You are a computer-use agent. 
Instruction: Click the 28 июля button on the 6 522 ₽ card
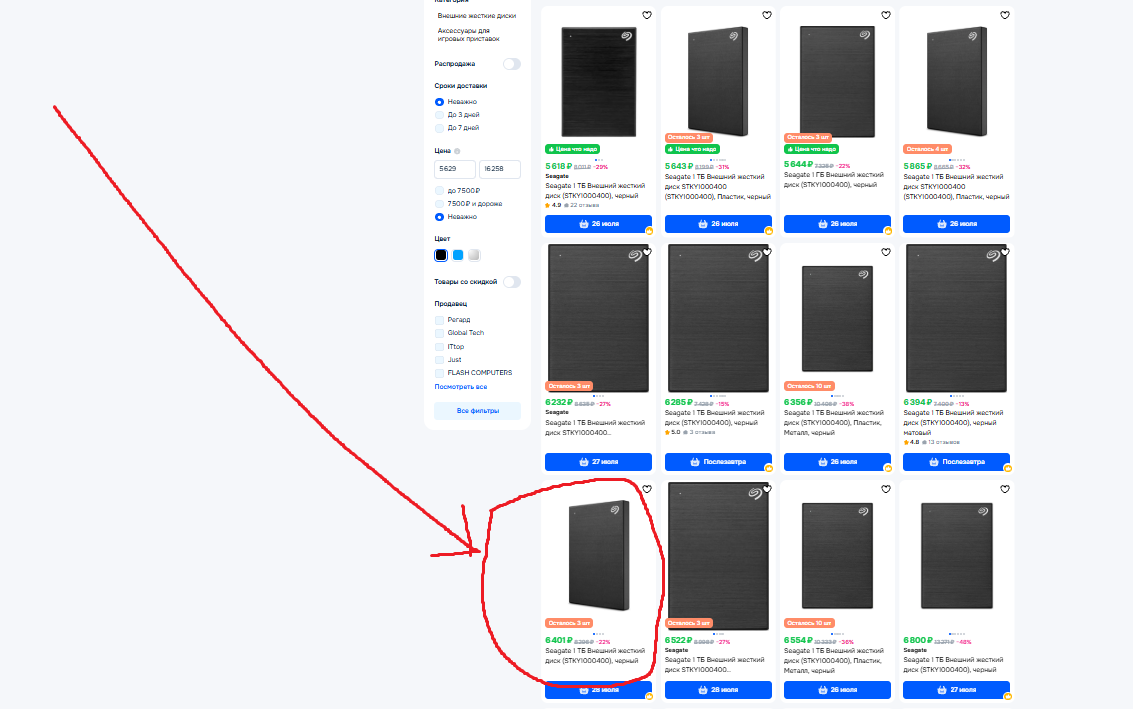point(718,690)
